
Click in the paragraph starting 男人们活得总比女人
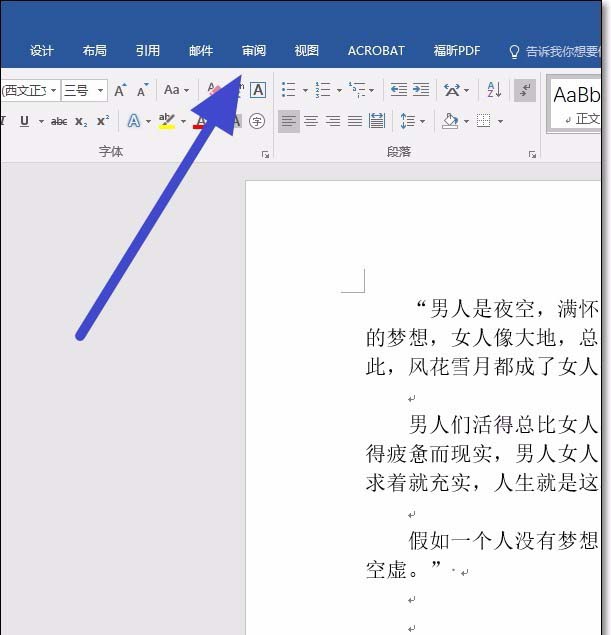point(482,454)
